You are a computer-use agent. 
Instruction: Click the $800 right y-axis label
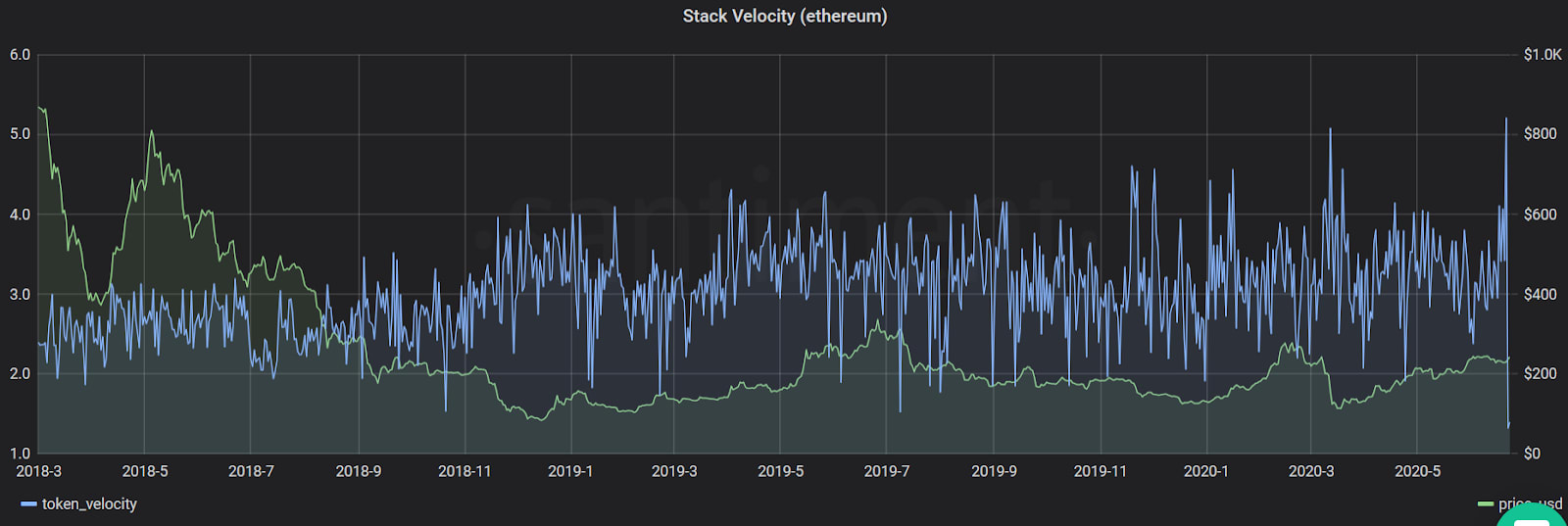click(1540, 134)
